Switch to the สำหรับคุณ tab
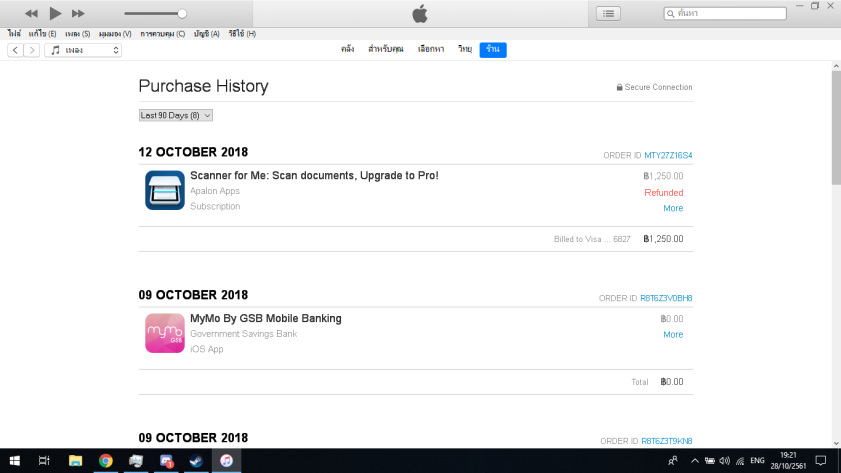The height and width of the screenshot is (473, 841). point(386,49)
